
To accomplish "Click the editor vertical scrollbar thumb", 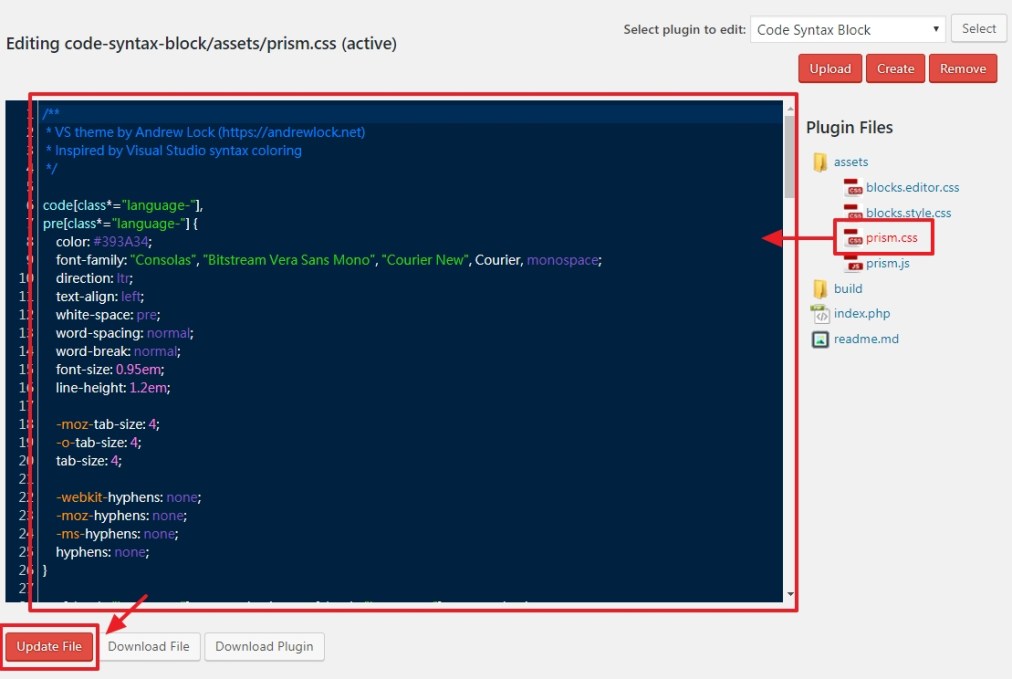I will (x=789, y=157).
